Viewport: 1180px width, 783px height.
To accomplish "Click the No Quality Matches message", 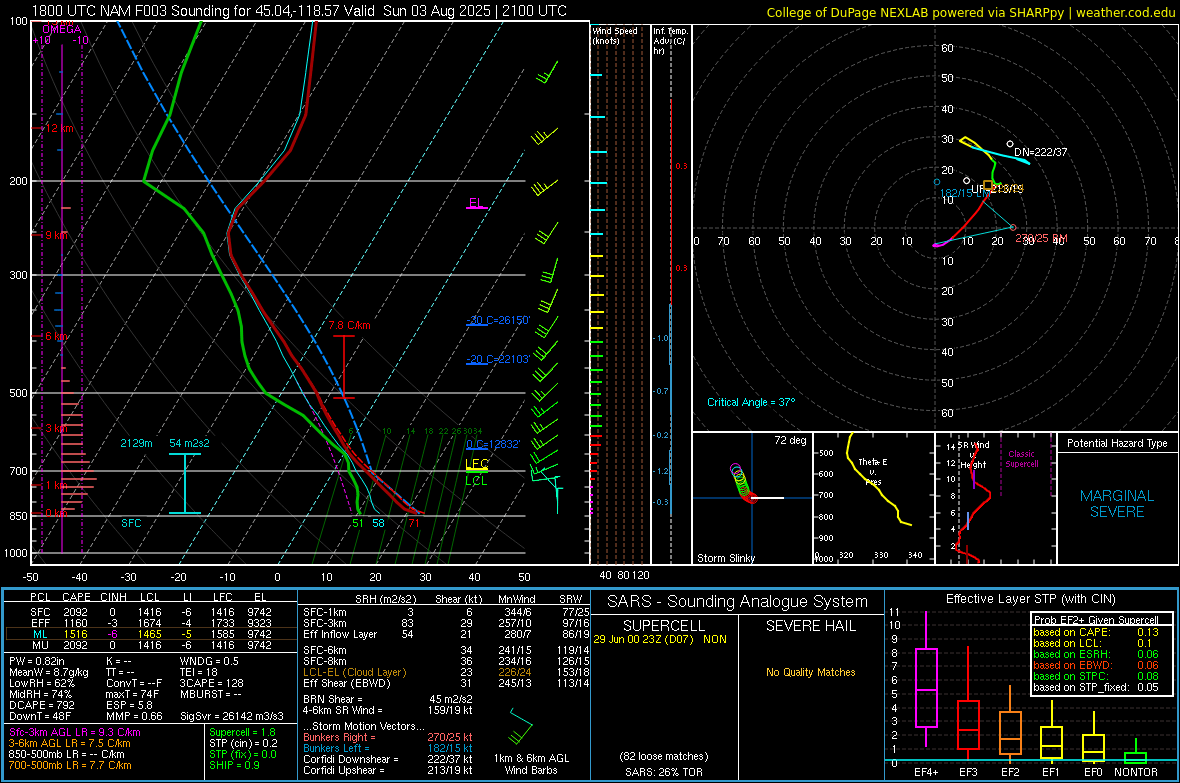I will pos(810,672).
